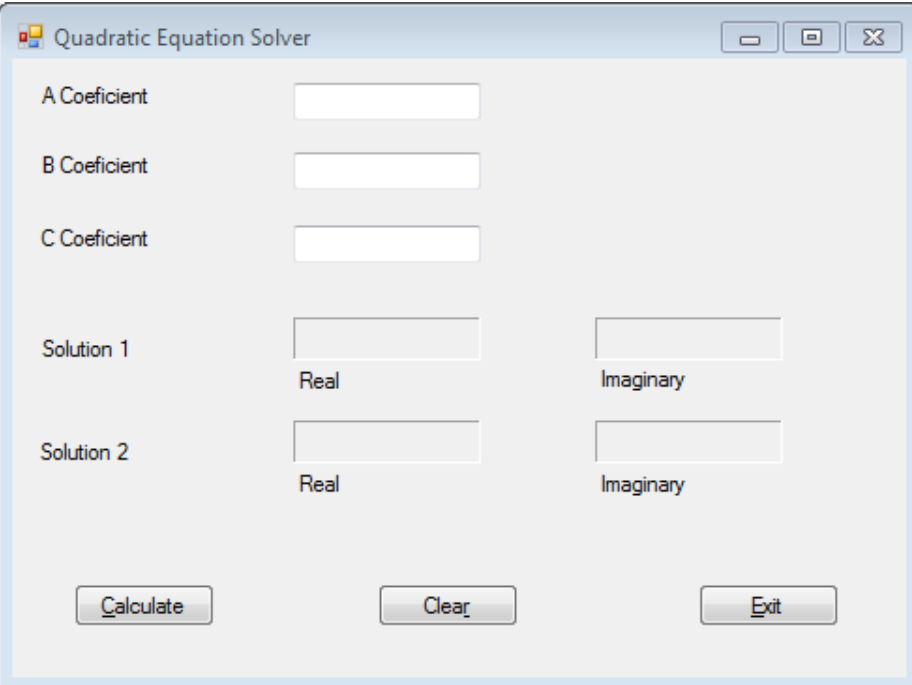
Task: Click inside the C Coefficient input box
Action: (x=385, y=242)
